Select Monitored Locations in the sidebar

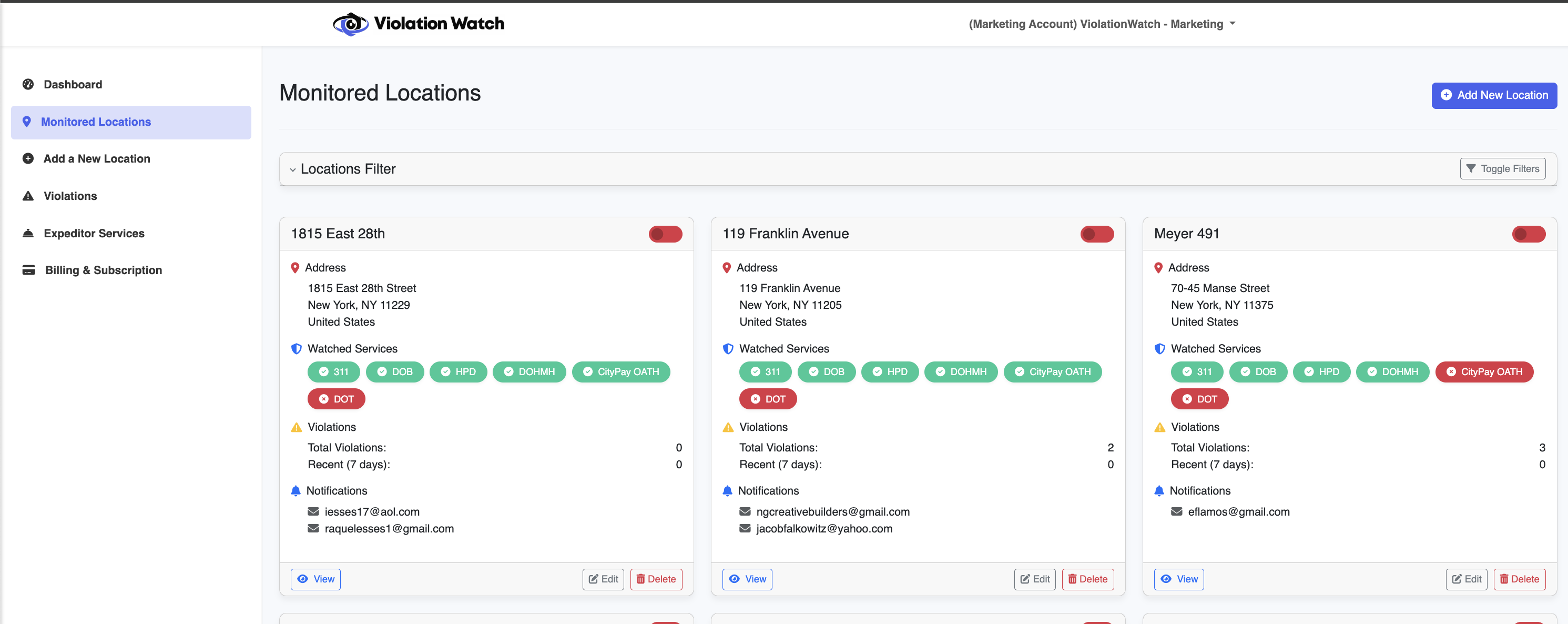pyautogui.click(x=131, y=122)
